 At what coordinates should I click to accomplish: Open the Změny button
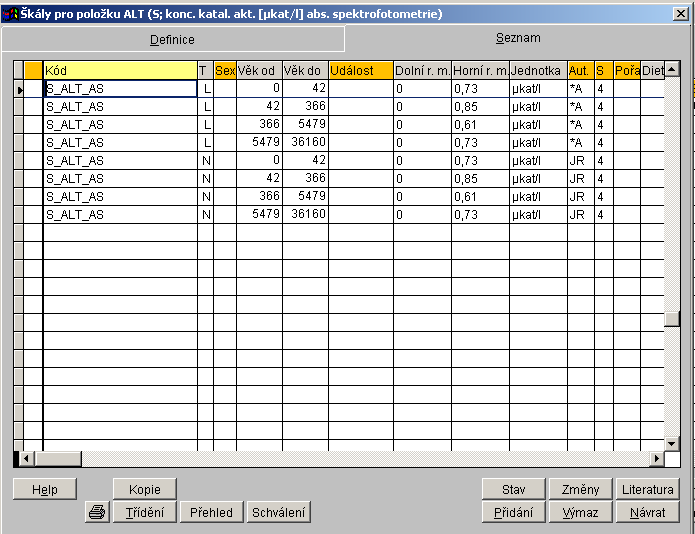point(580,489)
